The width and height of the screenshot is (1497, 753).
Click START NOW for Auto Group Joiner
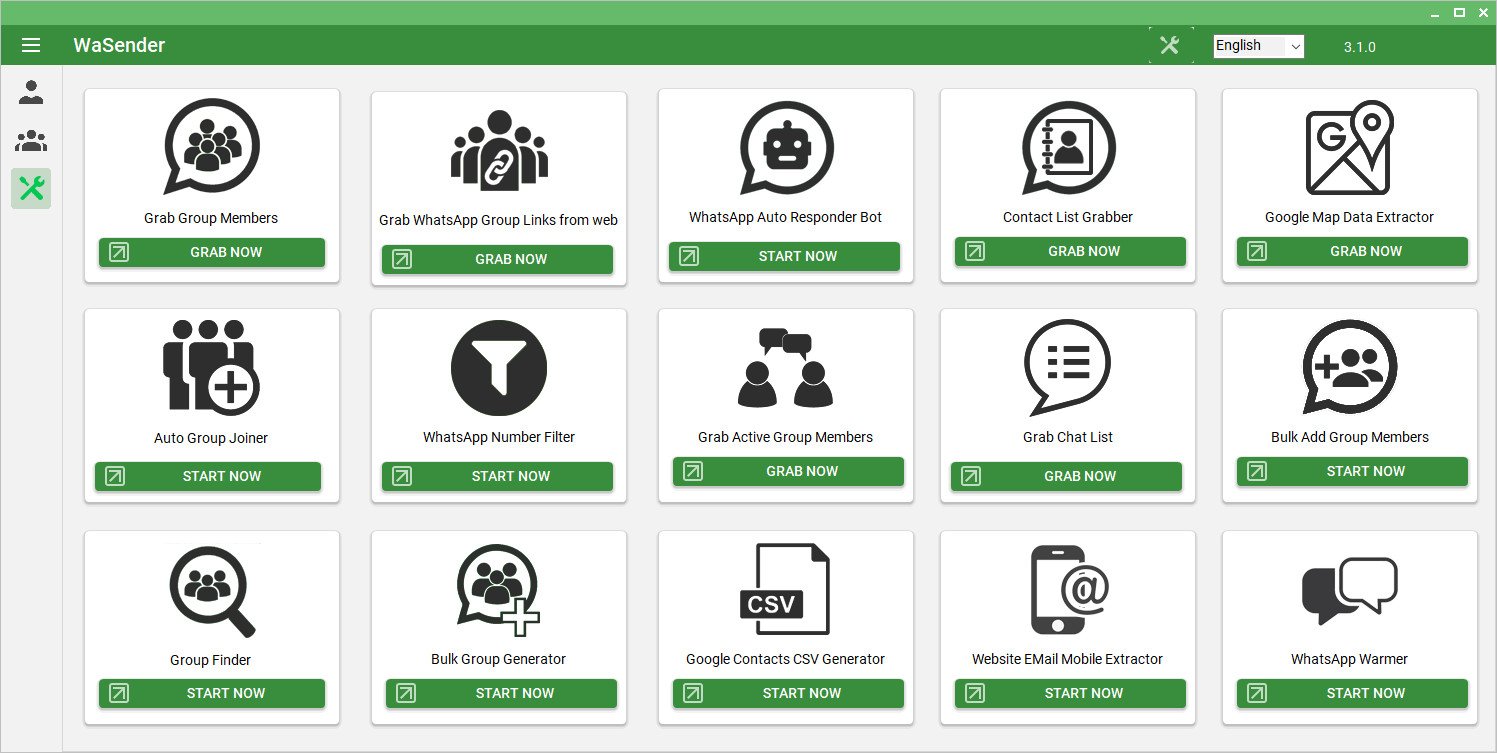[208, 476]
